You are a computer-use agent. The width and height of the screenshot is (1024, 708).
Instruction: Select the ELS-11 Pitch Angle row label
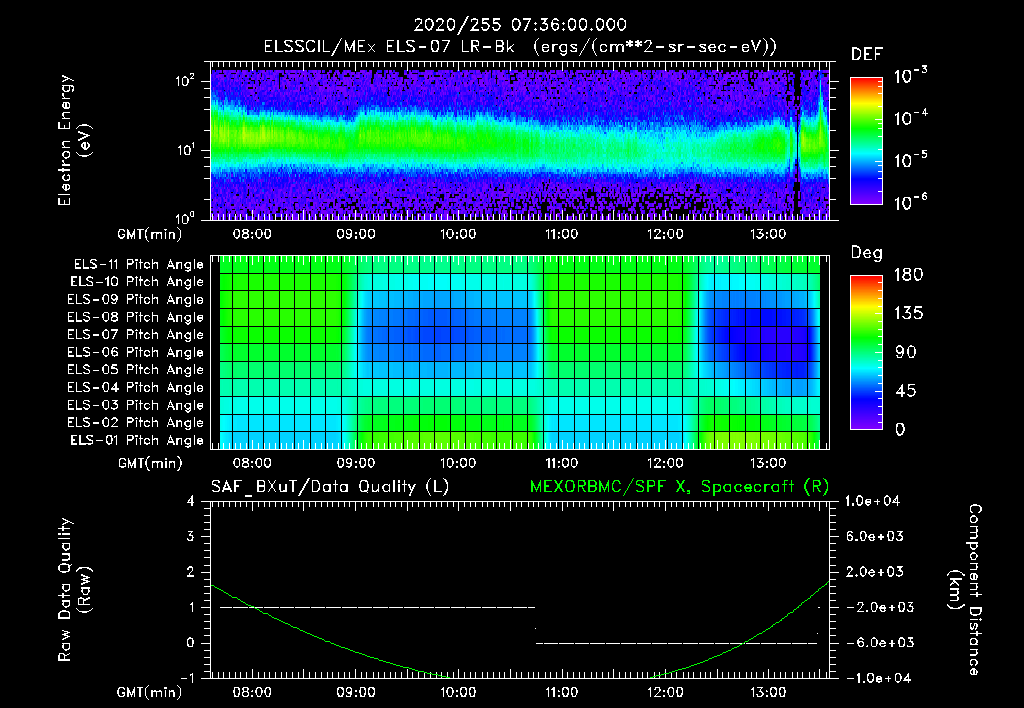pos(138,265)
